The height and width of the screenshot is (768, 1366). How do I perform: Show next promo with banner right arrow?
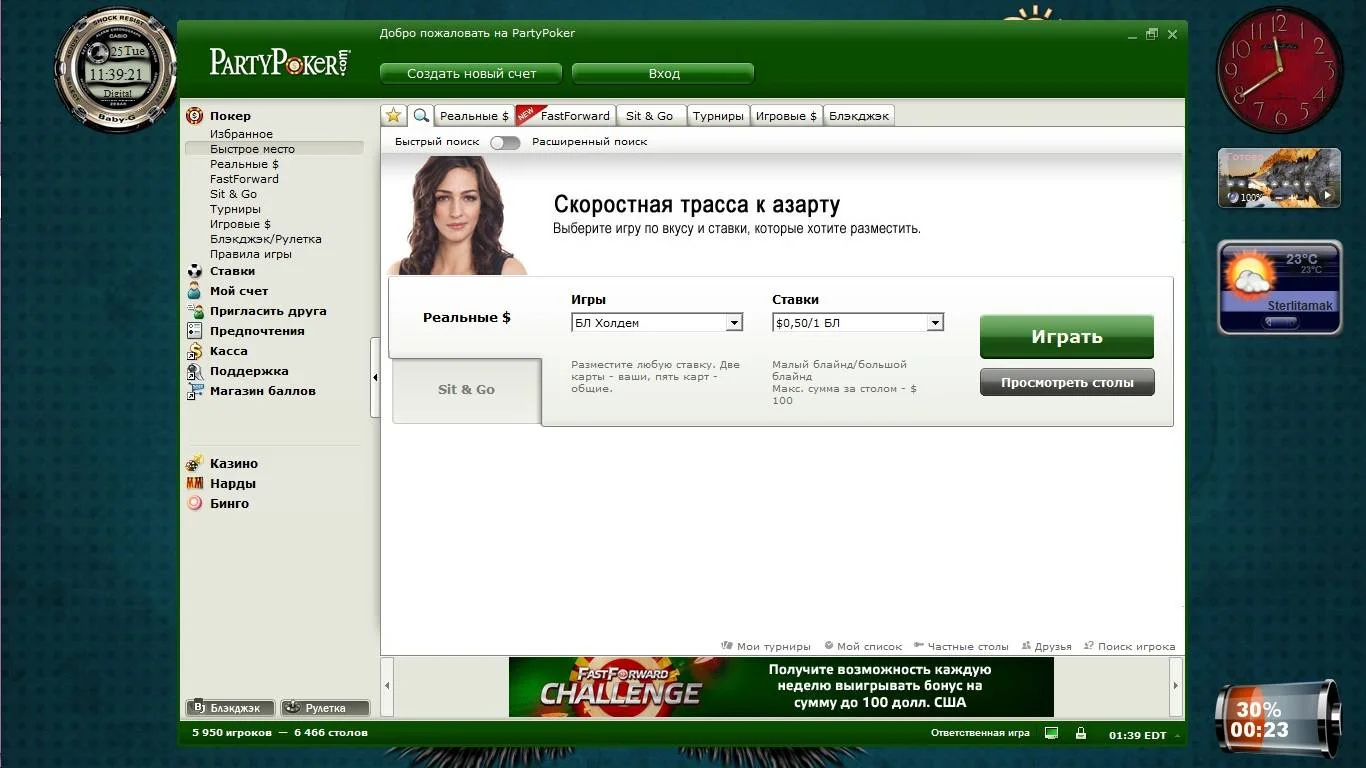1175,686
